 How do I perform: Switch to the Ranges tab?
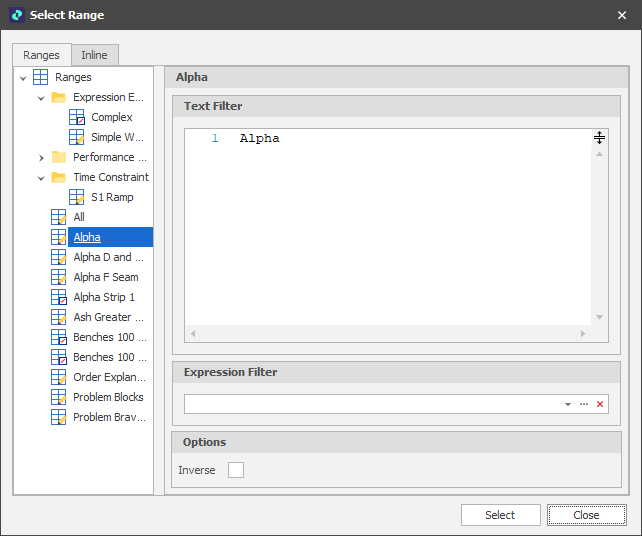pos(41,55)
